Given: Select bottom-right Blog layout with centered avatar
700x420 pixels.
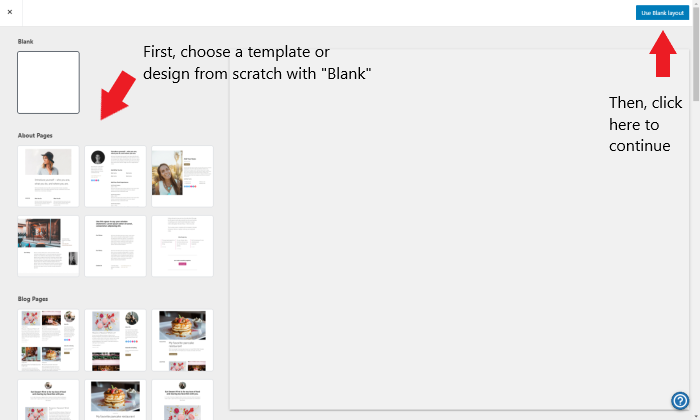Looking at the screenshot, I should pyautogui.click(x=182, y=400).
